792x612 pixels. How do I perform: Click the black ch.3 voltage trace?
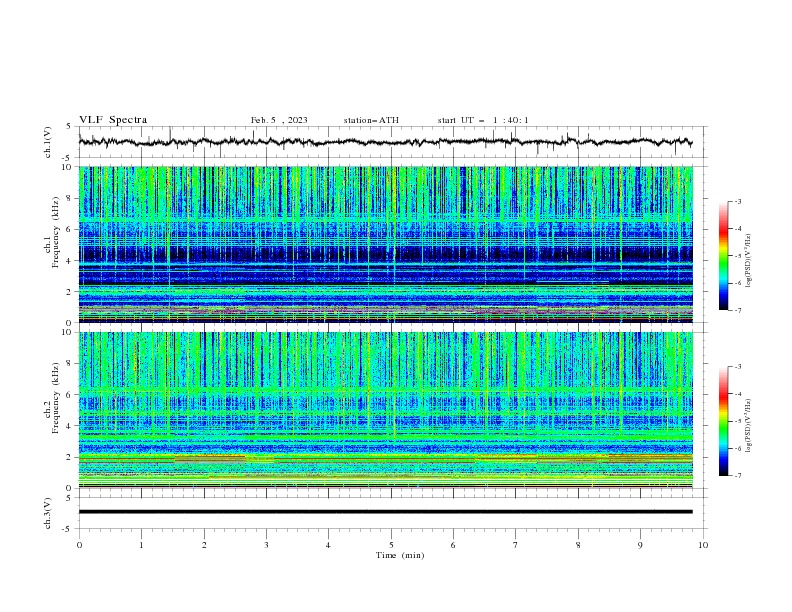pos(385,512)
